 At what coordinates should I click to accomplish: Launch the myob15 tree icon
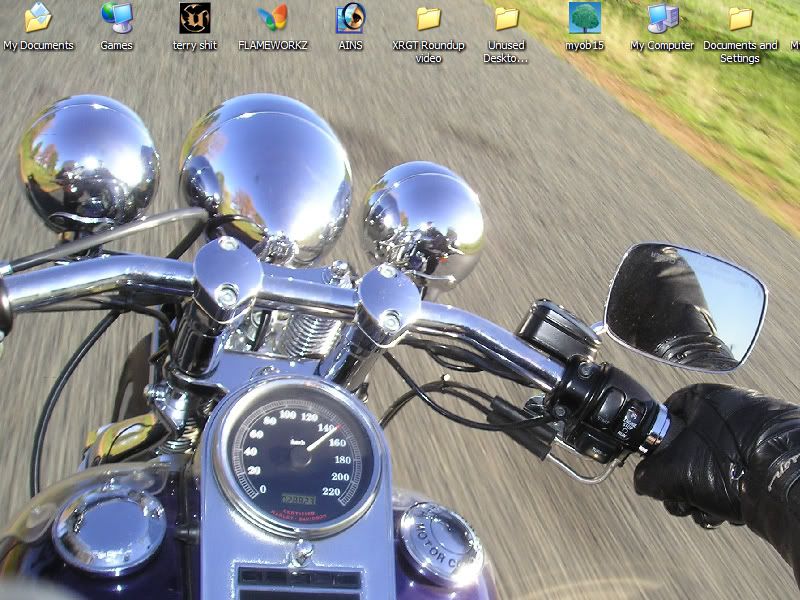[x=585, y=18]
